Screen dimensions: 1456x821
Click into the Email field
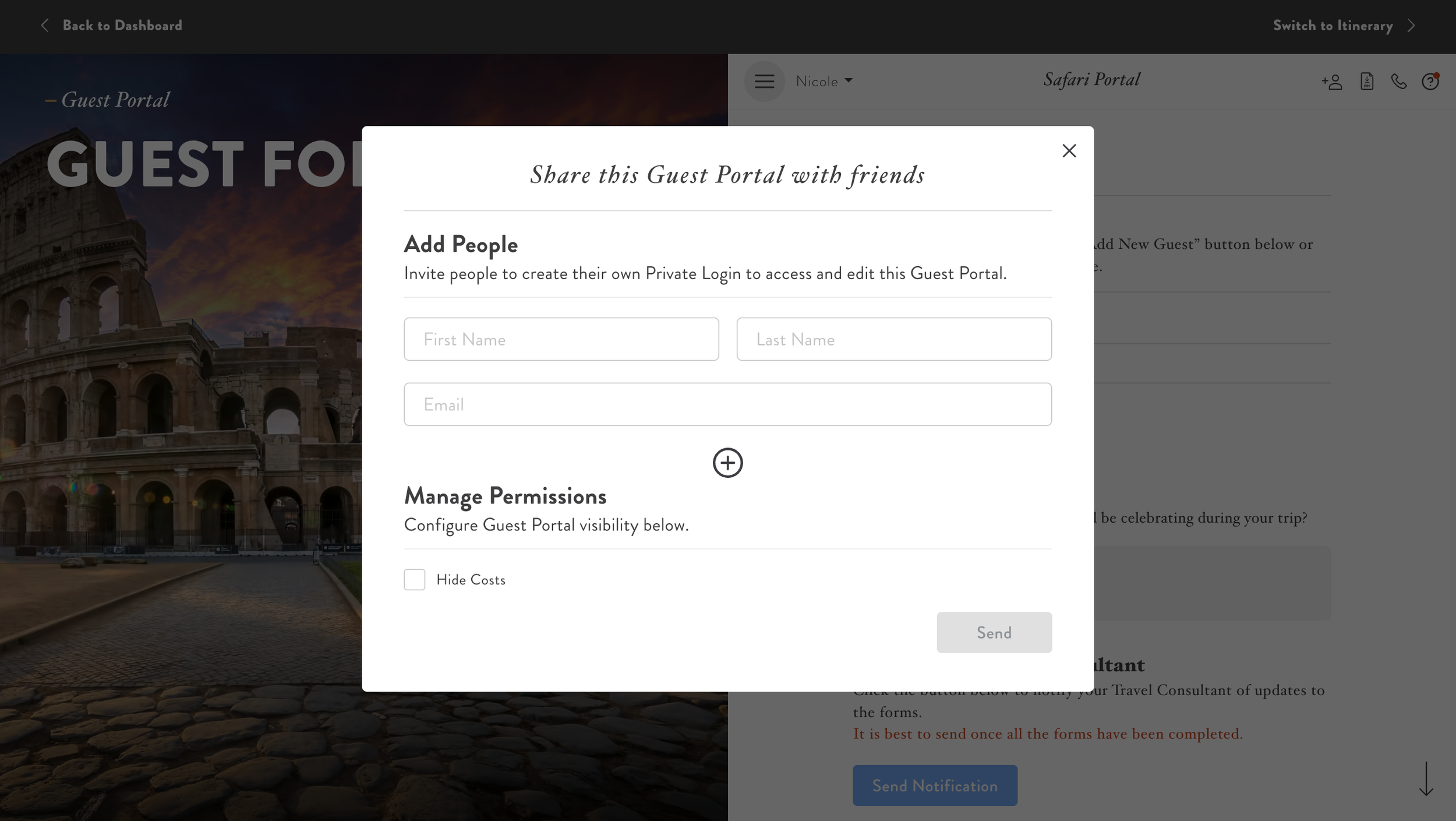[x=727, y=404]
